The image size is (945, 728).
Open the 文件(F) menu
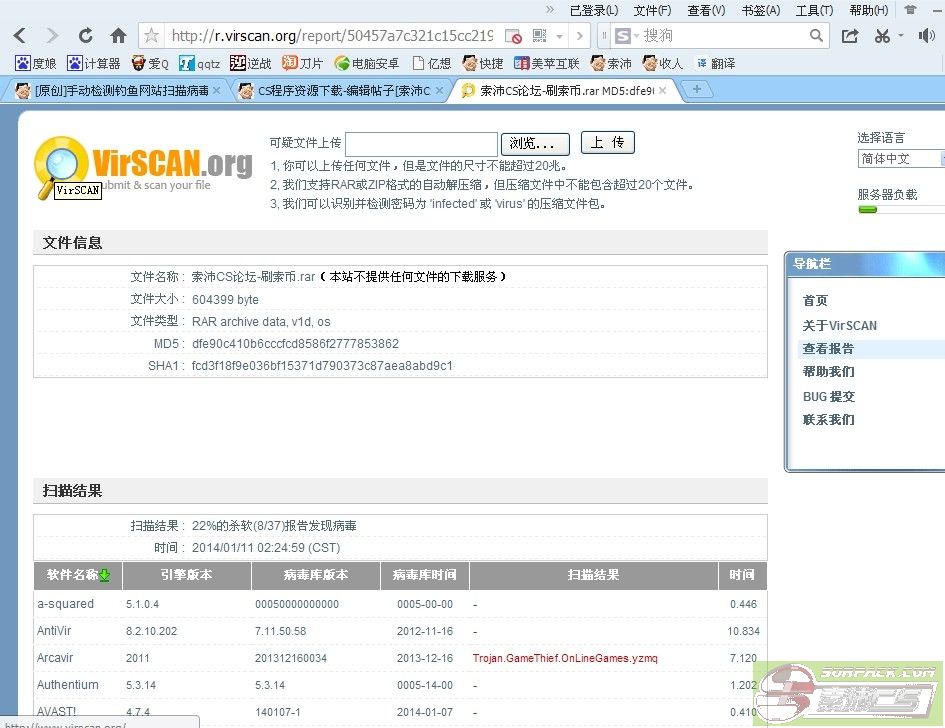(x=652, y=10)
